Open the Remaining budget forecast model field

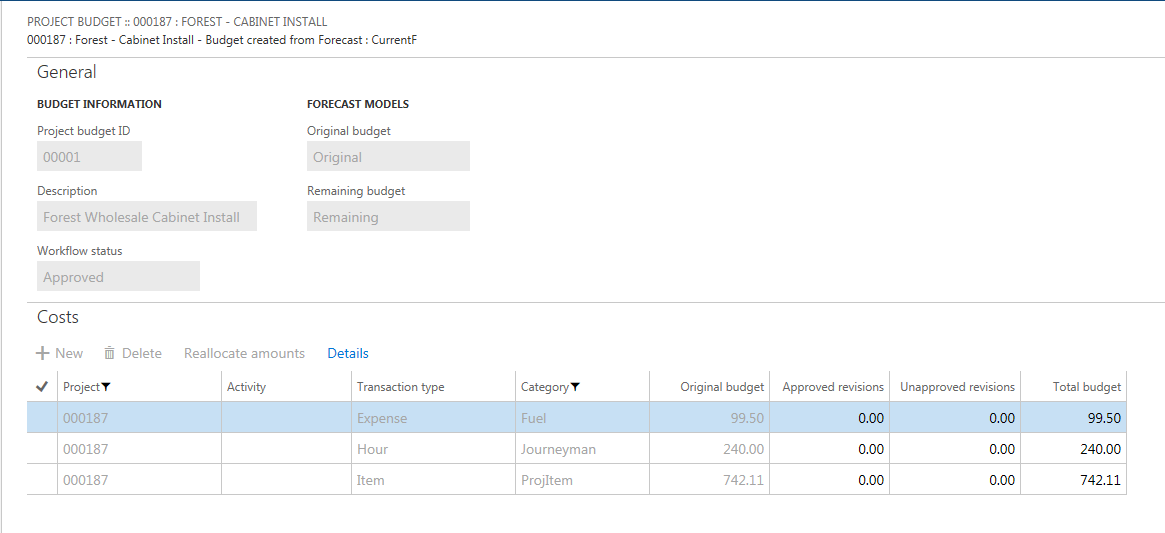click(x=388, y=217)
